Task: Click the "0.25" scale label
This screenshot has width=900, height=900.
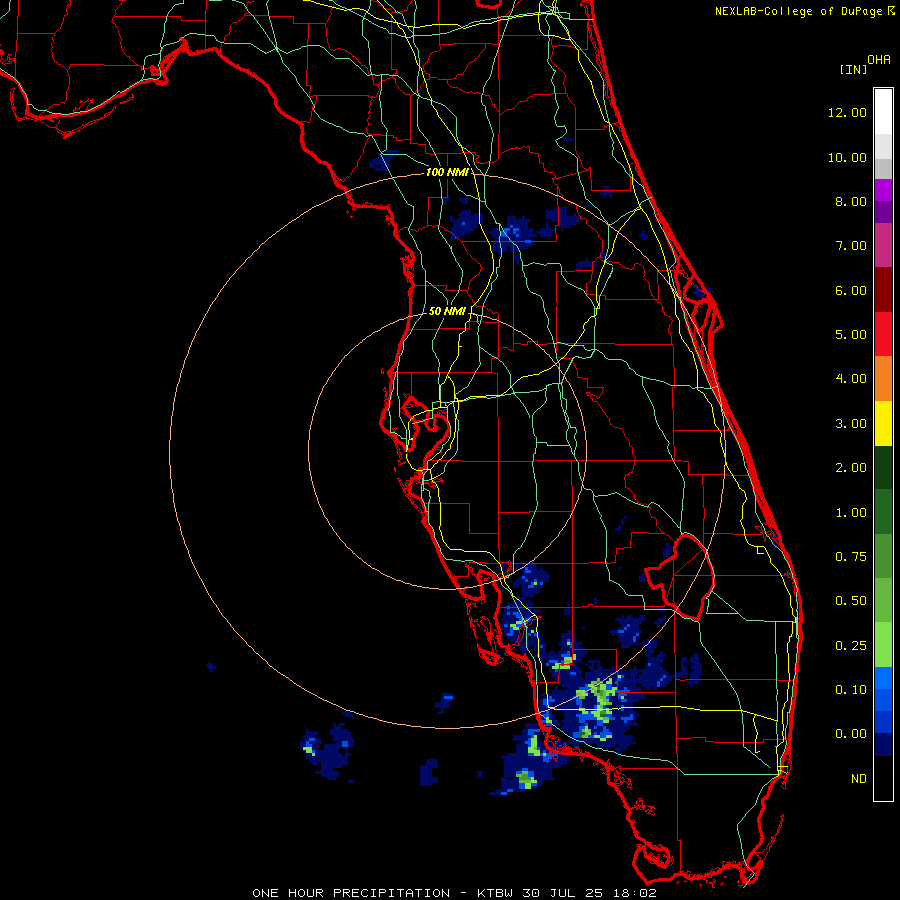Action: (x=851, y=646)
